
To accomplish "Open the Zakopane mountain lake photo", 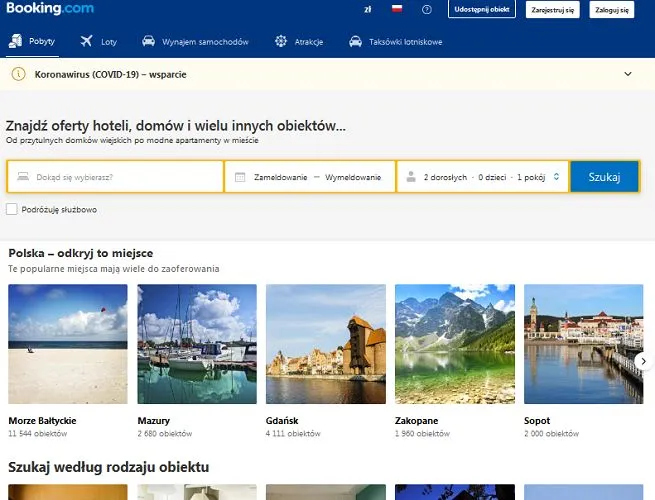I will coord(455,344).
